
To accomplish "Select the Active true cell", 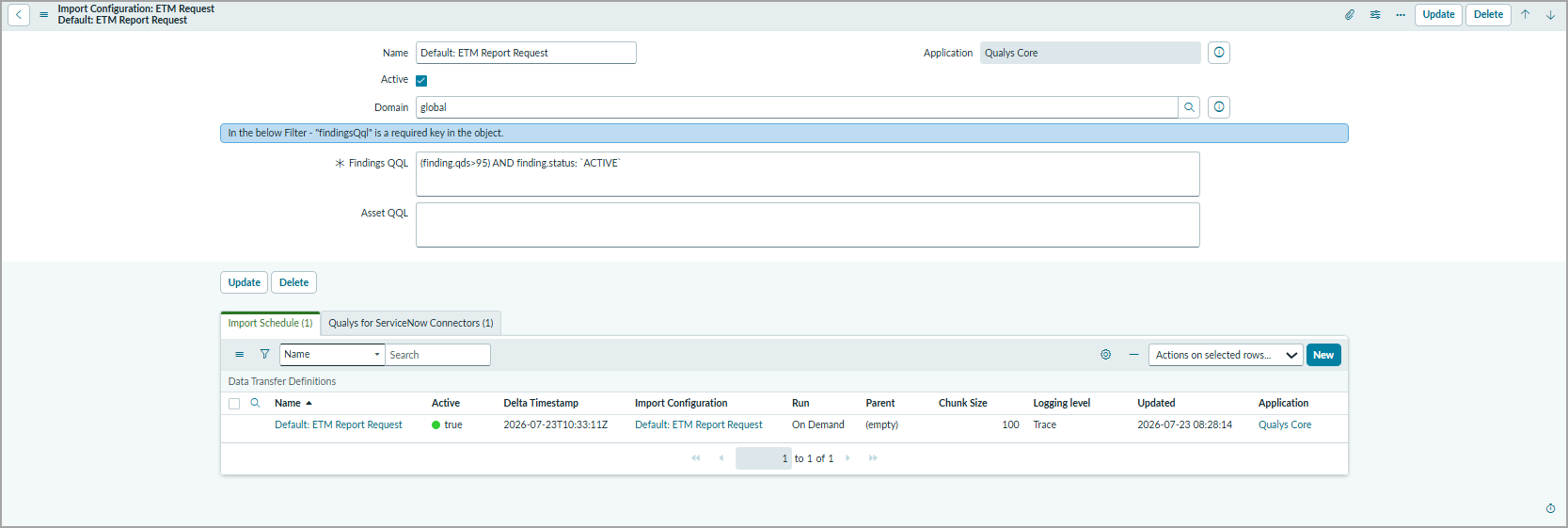I will pyautogui.click(x=447, y=424).
